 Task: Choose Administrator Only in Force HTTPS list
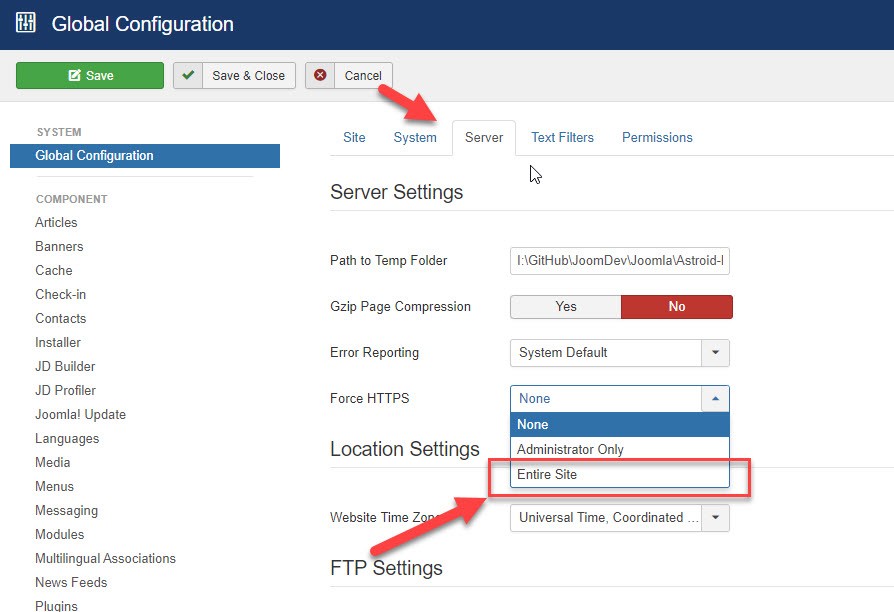pyautogui.click(x=620, y=449)
